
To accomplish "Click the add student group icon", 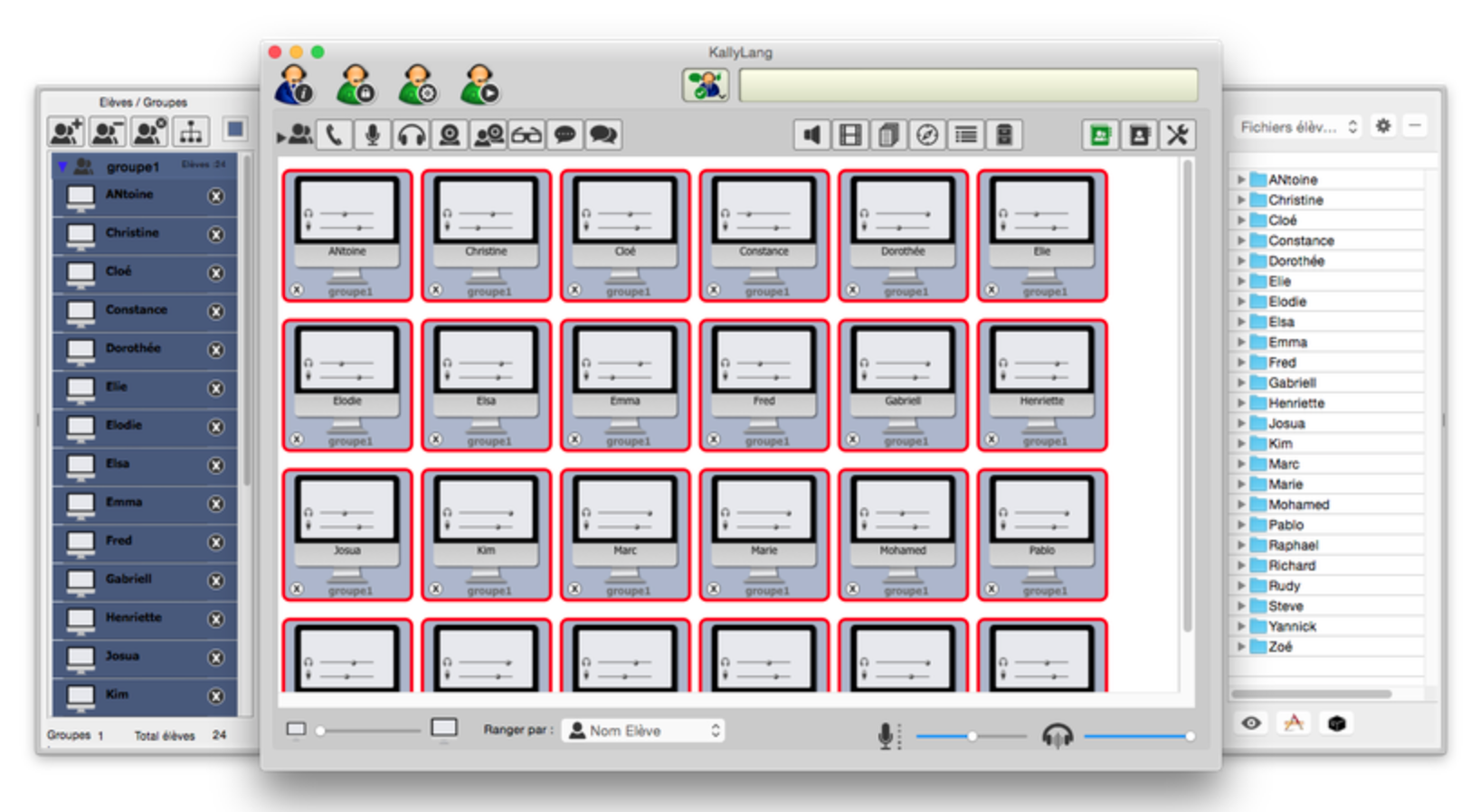I will coord(66,132).
